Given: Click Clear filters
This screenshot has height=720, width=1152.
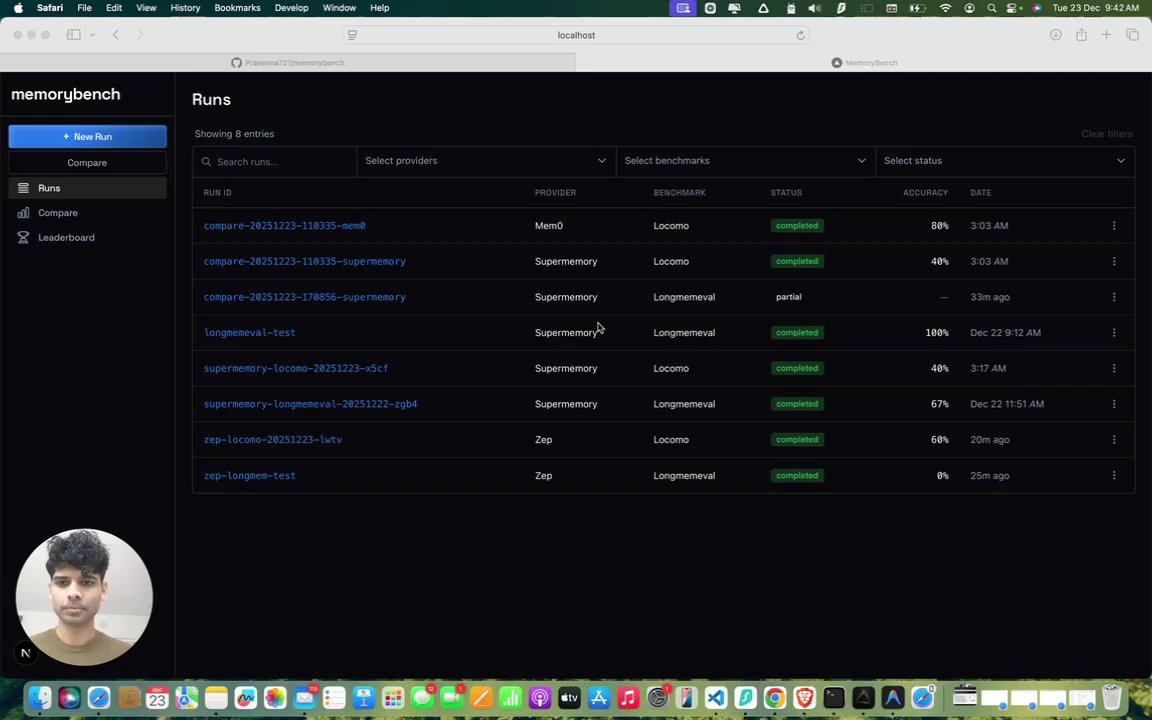Looking at the screenshot, I should pos(1106,134).
